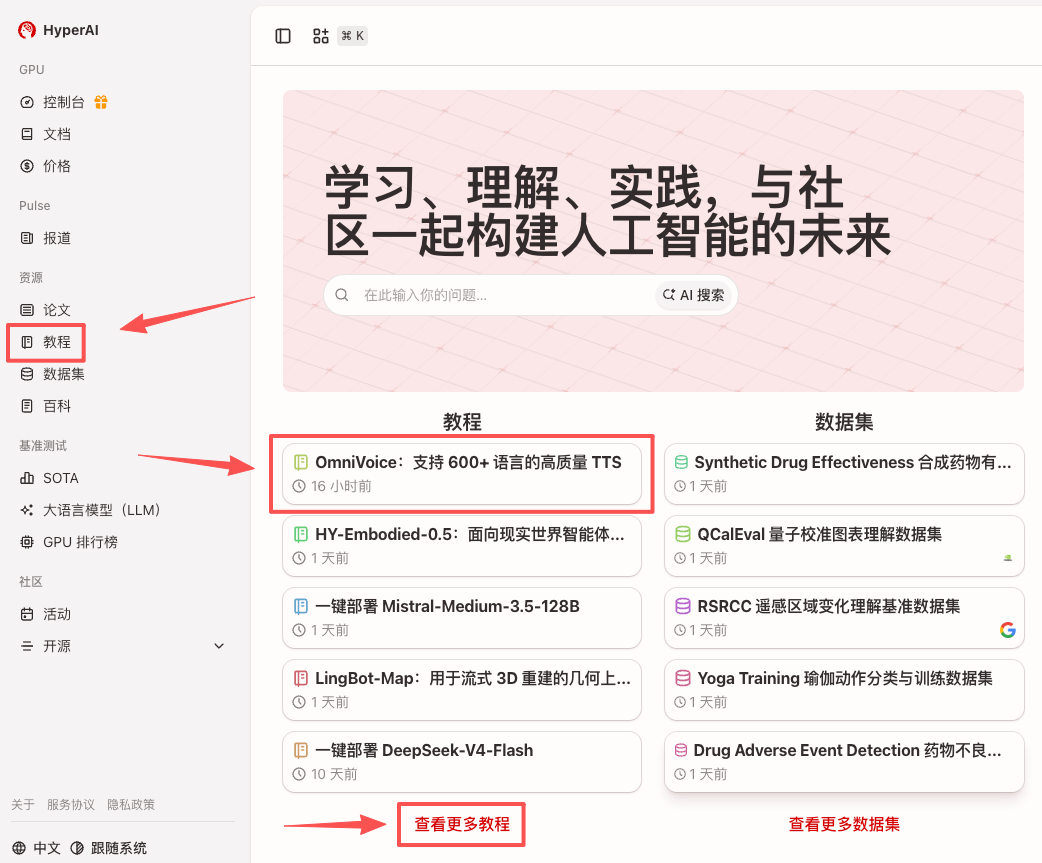Click the LLM sparkle icon

pyautogui.click(x=27, y=510)
